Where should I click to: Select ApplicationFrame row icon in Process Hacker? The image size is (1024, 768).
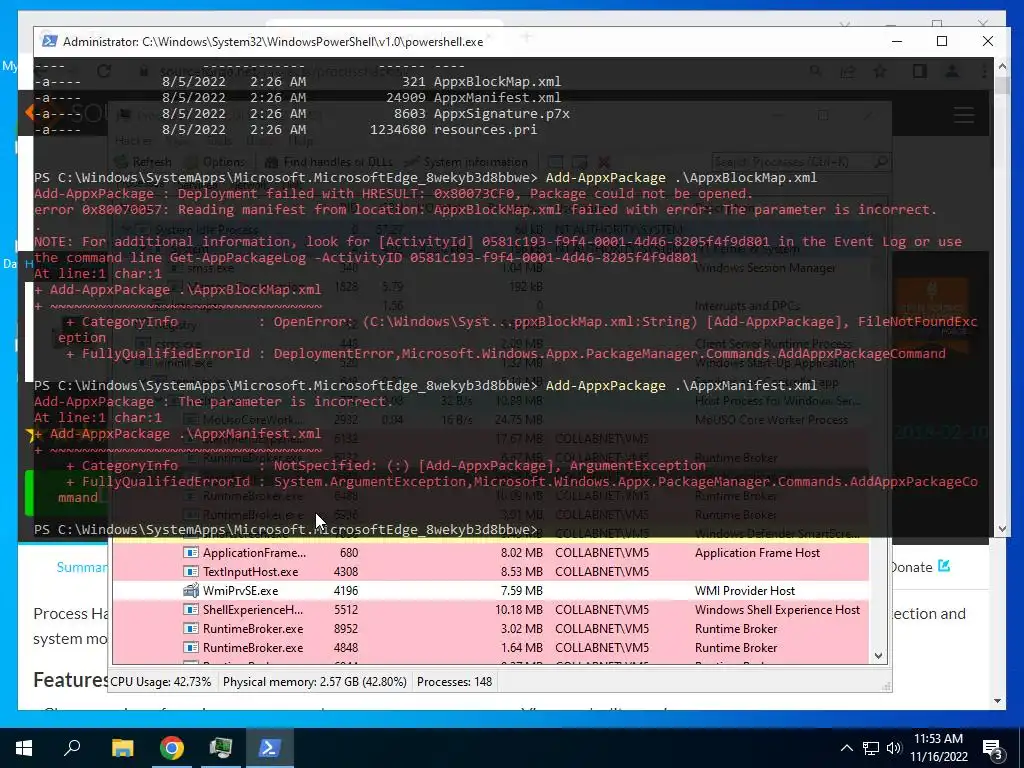(191, 552)
